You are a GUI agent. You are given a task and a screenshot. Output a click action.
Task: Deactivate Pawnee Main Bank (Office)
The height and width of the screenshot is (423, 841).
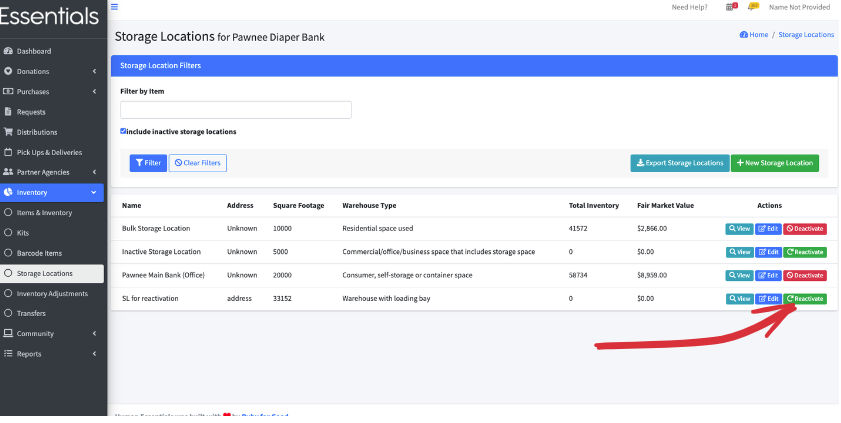point(805,276)
